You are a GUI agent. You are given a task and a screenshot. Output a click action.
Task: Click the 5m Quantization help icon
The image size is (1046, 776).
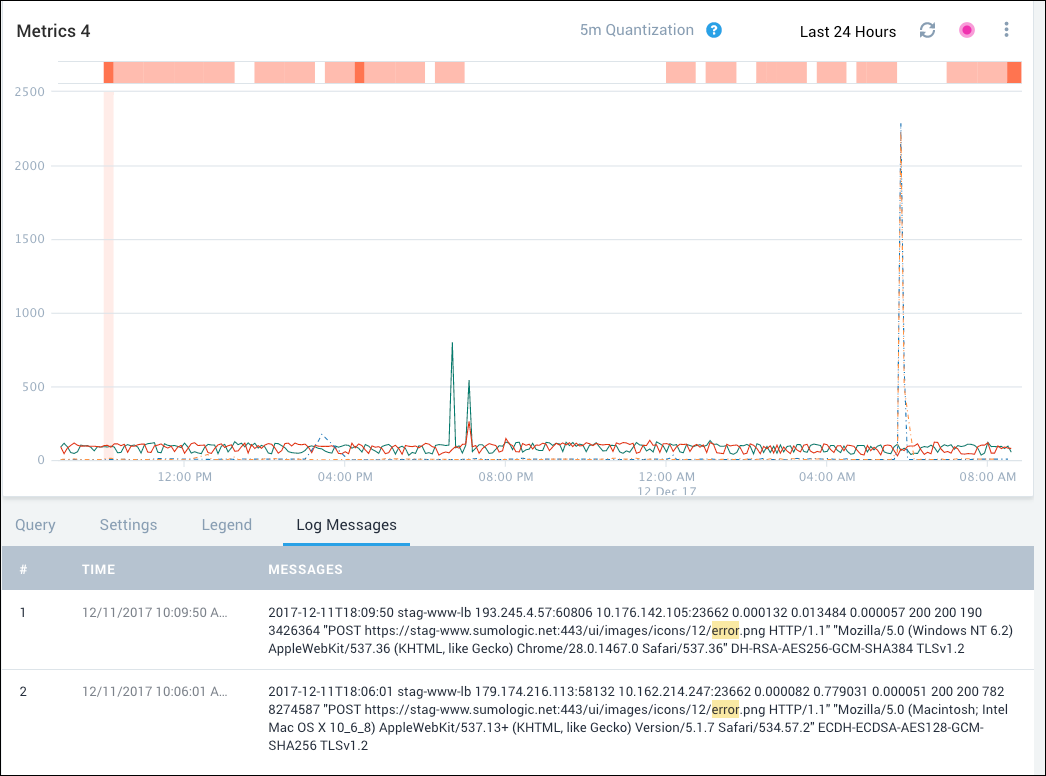coord(714,30)
